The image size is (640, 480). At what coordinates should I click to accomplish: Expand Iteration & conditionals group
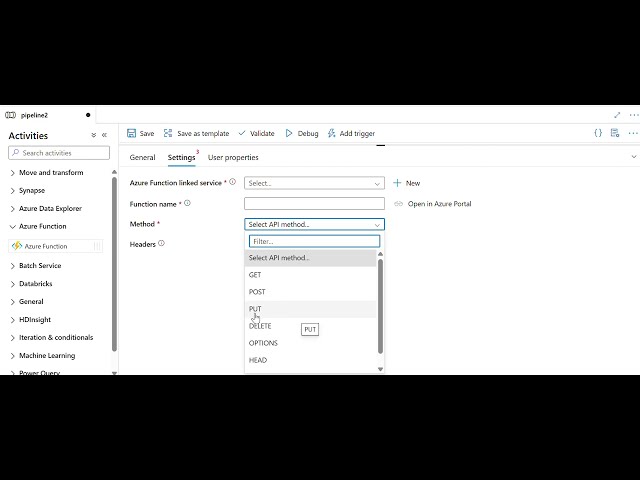pyautogui.click(x=13, y=338)
